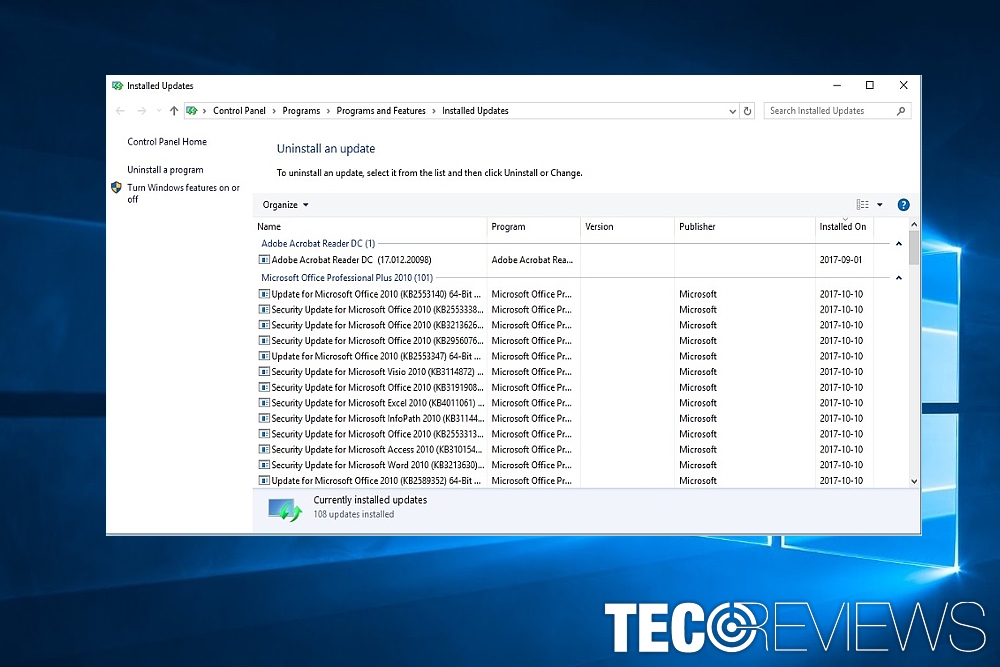Screen dimensions: 1000x667
Task: Collapse the Microsoft Office Professional Plus 2010 group
Action: [x=899, y=278]
